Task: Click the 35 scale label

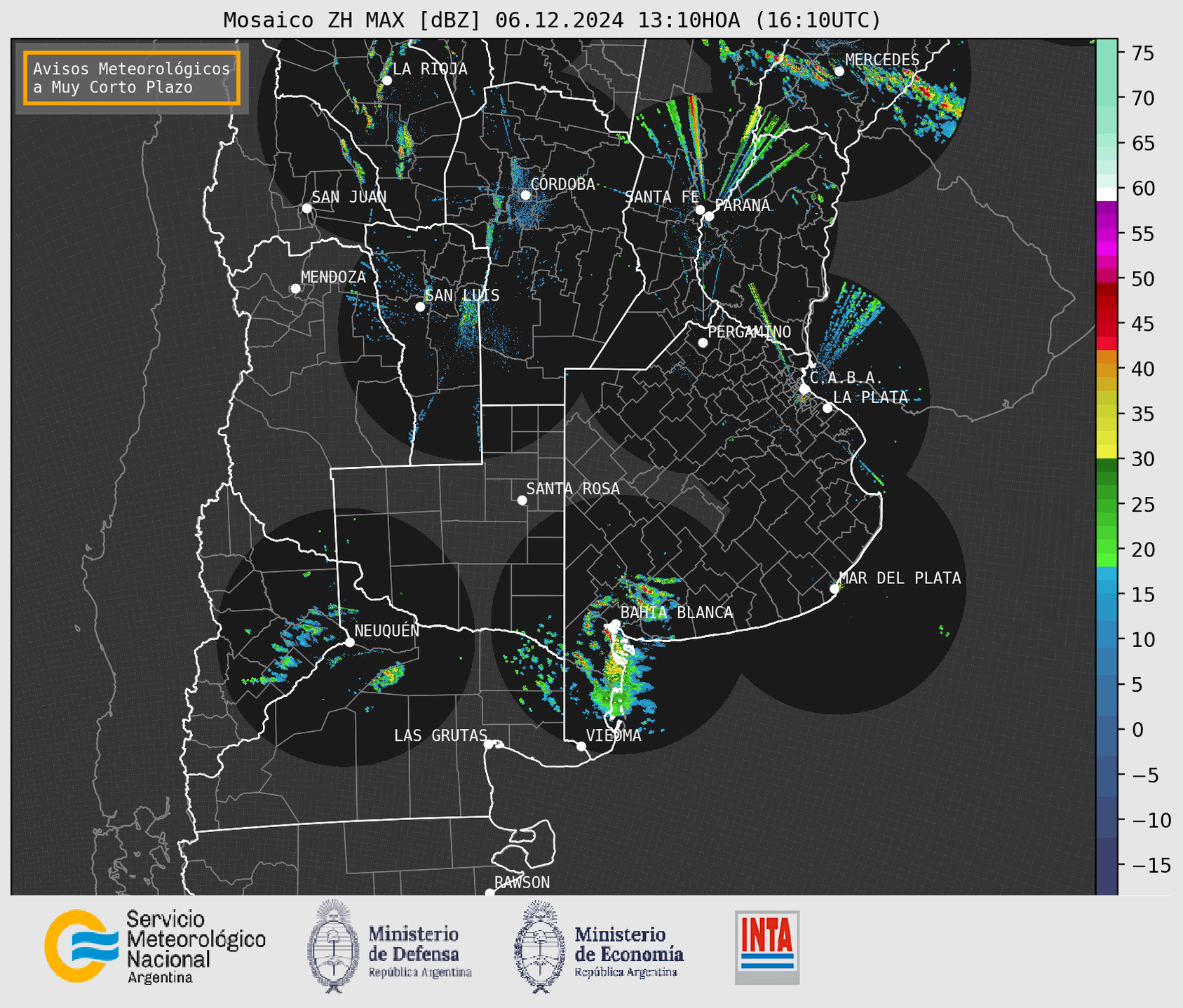Action: pyautogui.click(x=1144, y=414)
